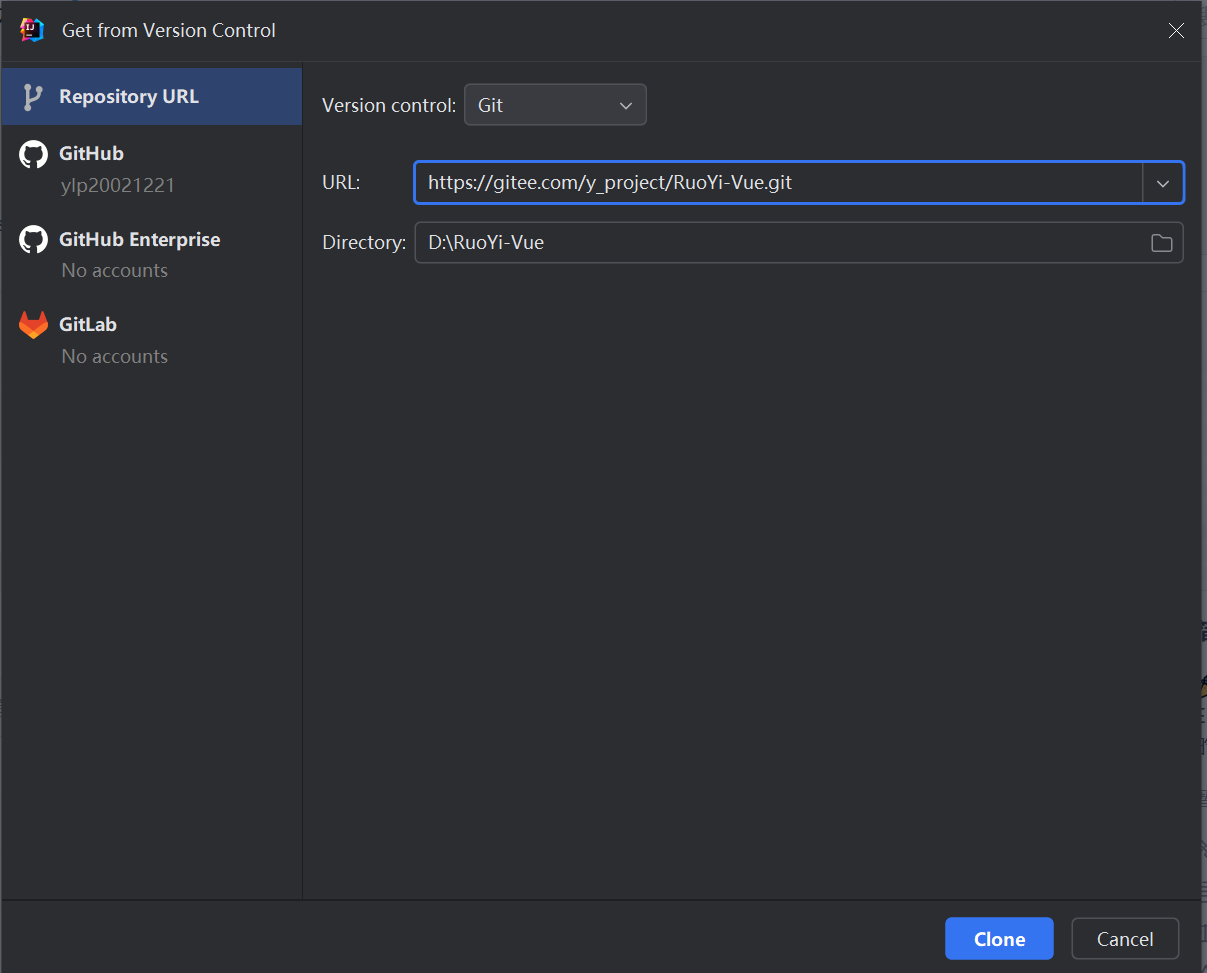Expand the URL history dropdown arrow
Image resolution: width=1207 pixels, height=973 pixels.
(x=1162, y=183)
